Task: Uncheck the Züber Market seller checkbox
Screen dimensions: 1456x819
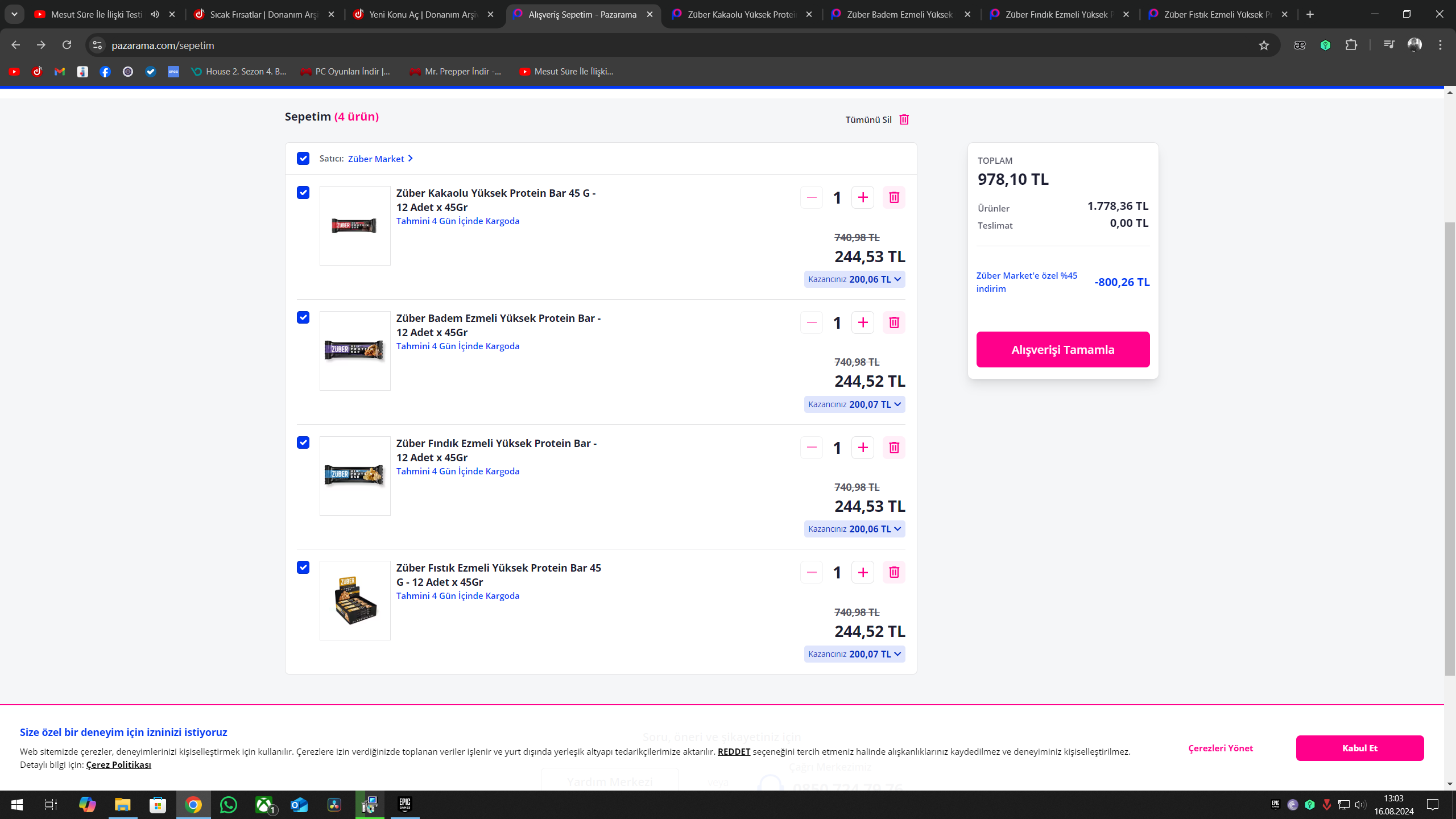Action: pos(303,158)
